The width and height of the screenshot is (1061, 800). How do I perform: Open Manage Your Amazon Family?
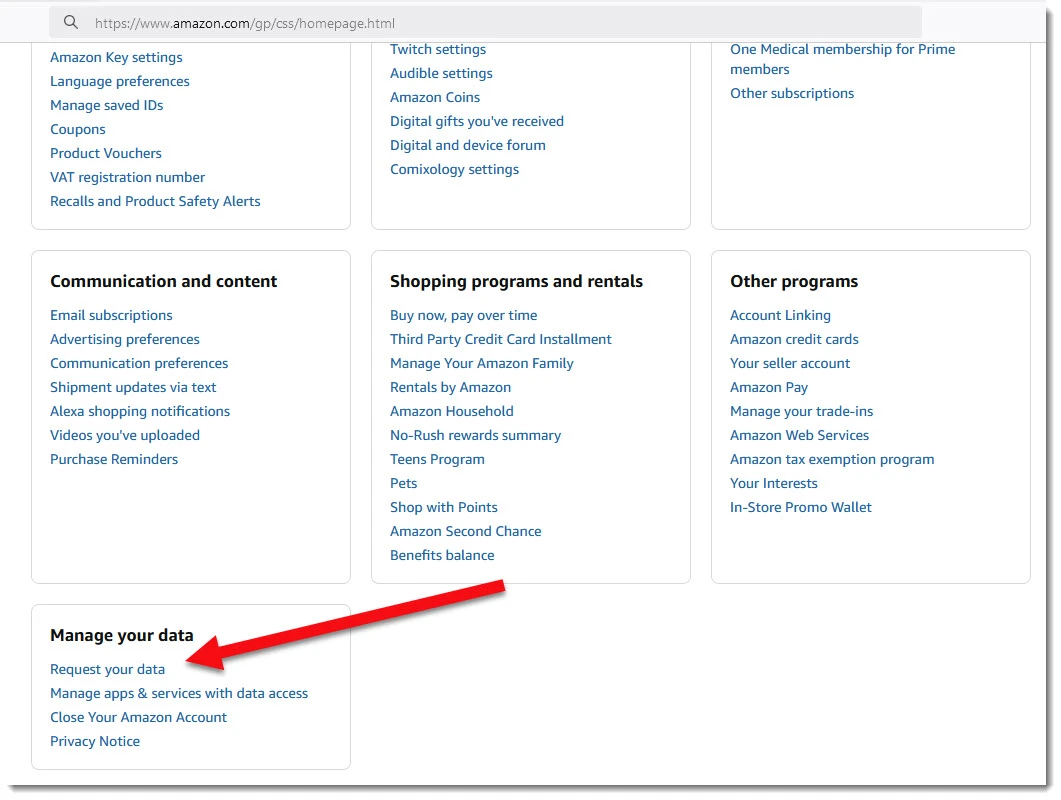(x=482, y=363)
